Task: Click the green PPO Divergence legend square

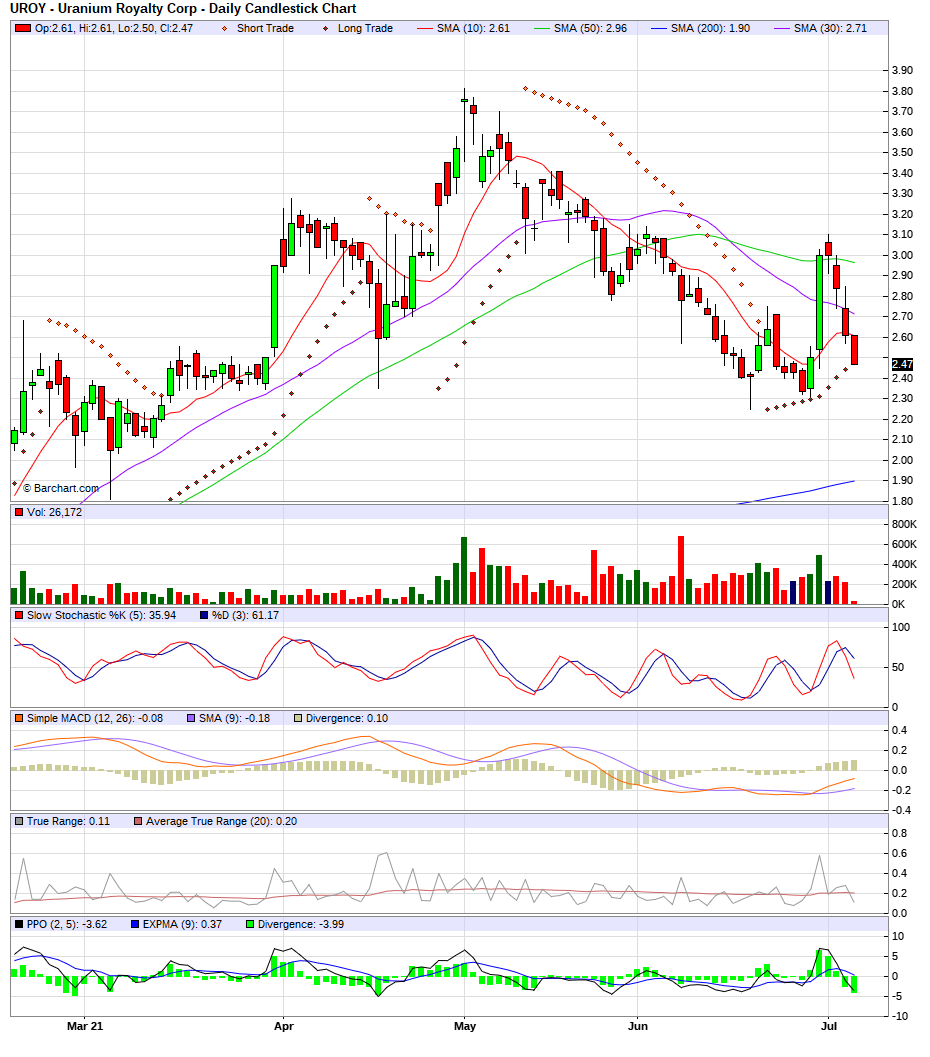Action: pyautogui.click(x=250, y=925)
